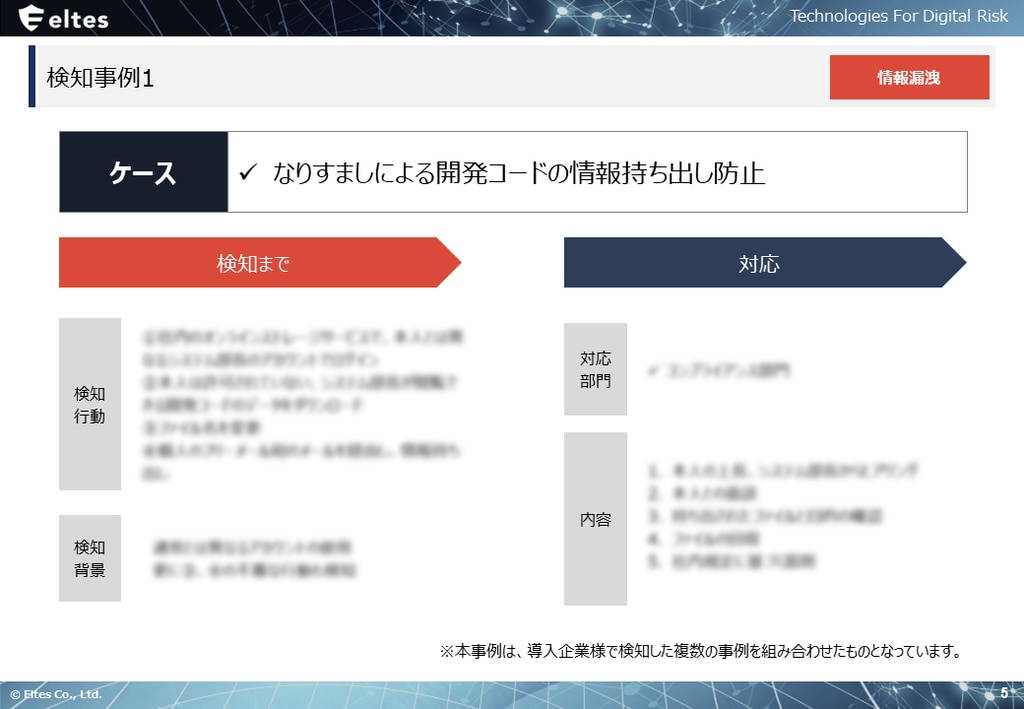Click the Eltes logo in the header
This screenshot has width=1024, height=709.
point(64,18)
